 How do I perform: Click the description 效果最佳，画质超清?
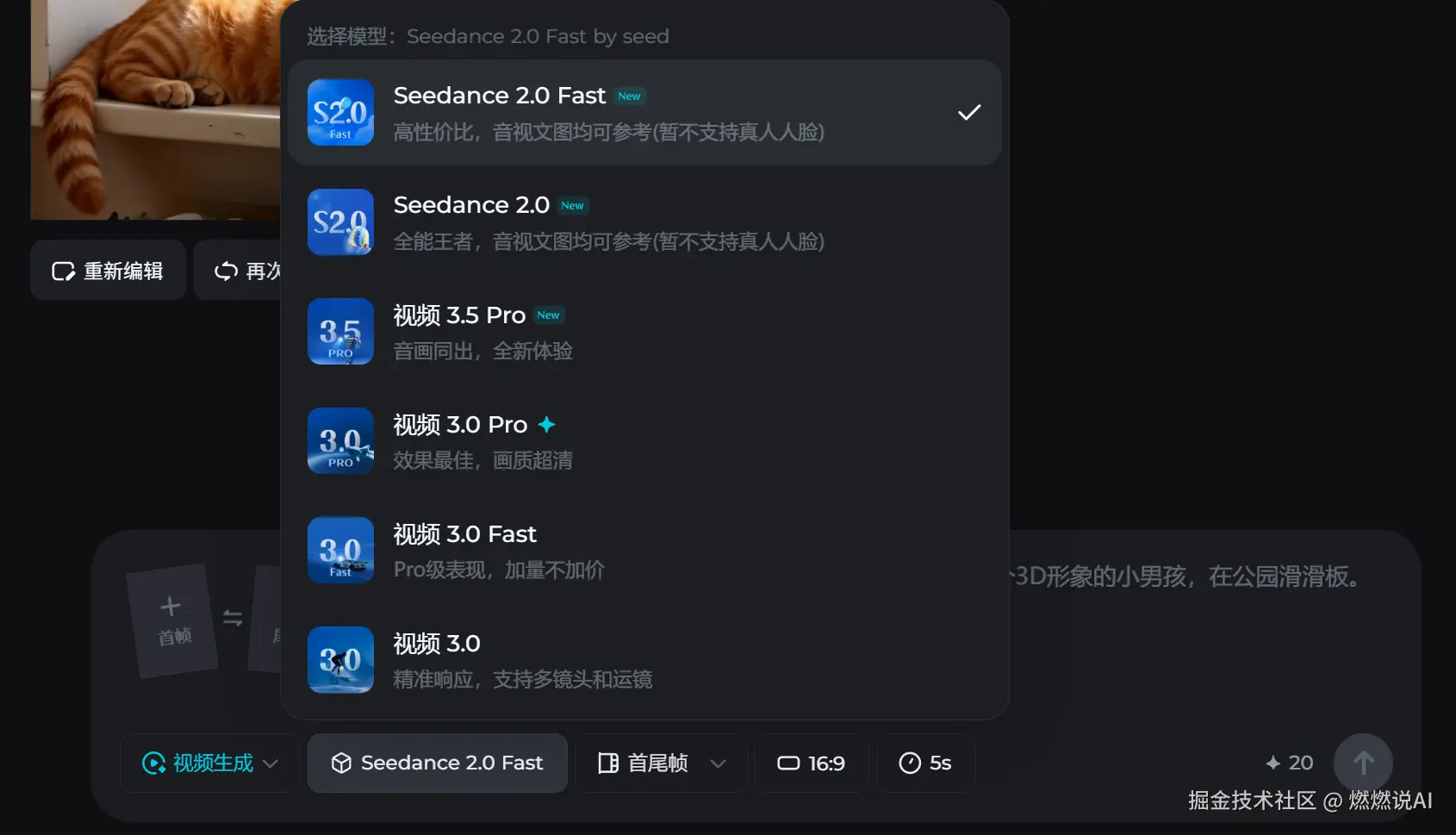click(483, 460)
